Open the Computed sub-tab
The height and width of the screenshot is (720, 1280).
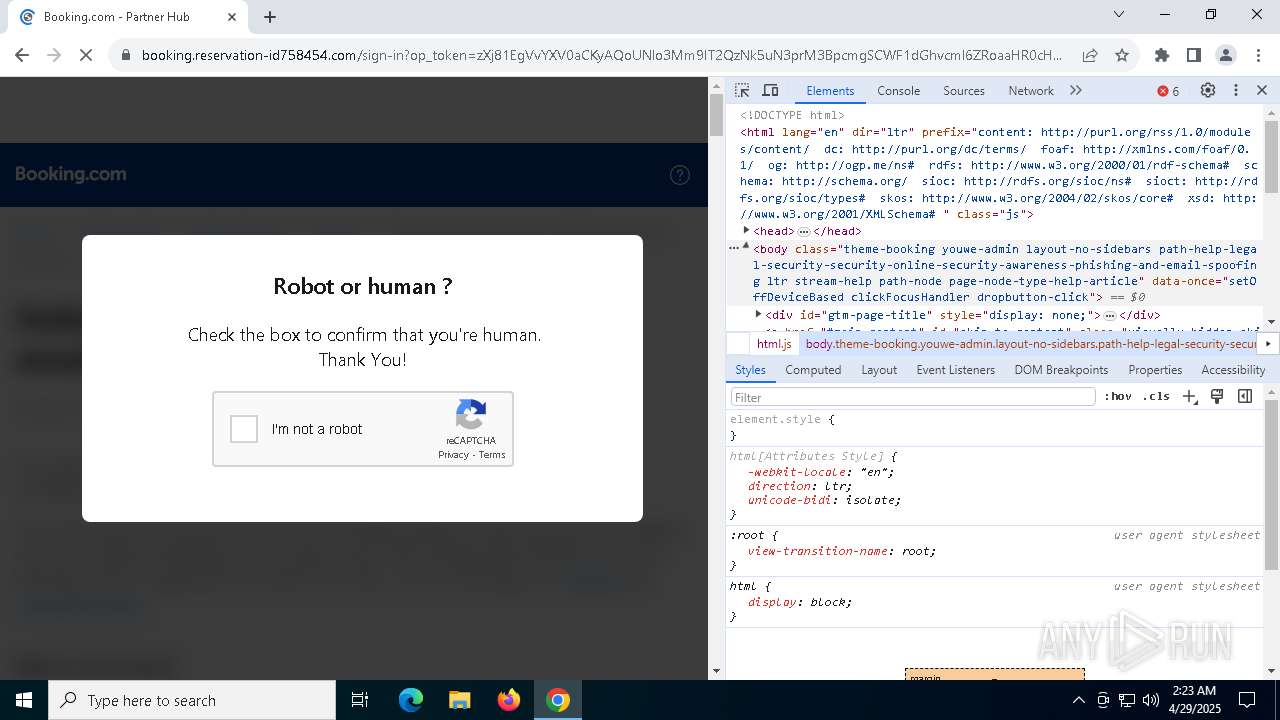coord(813,370)
